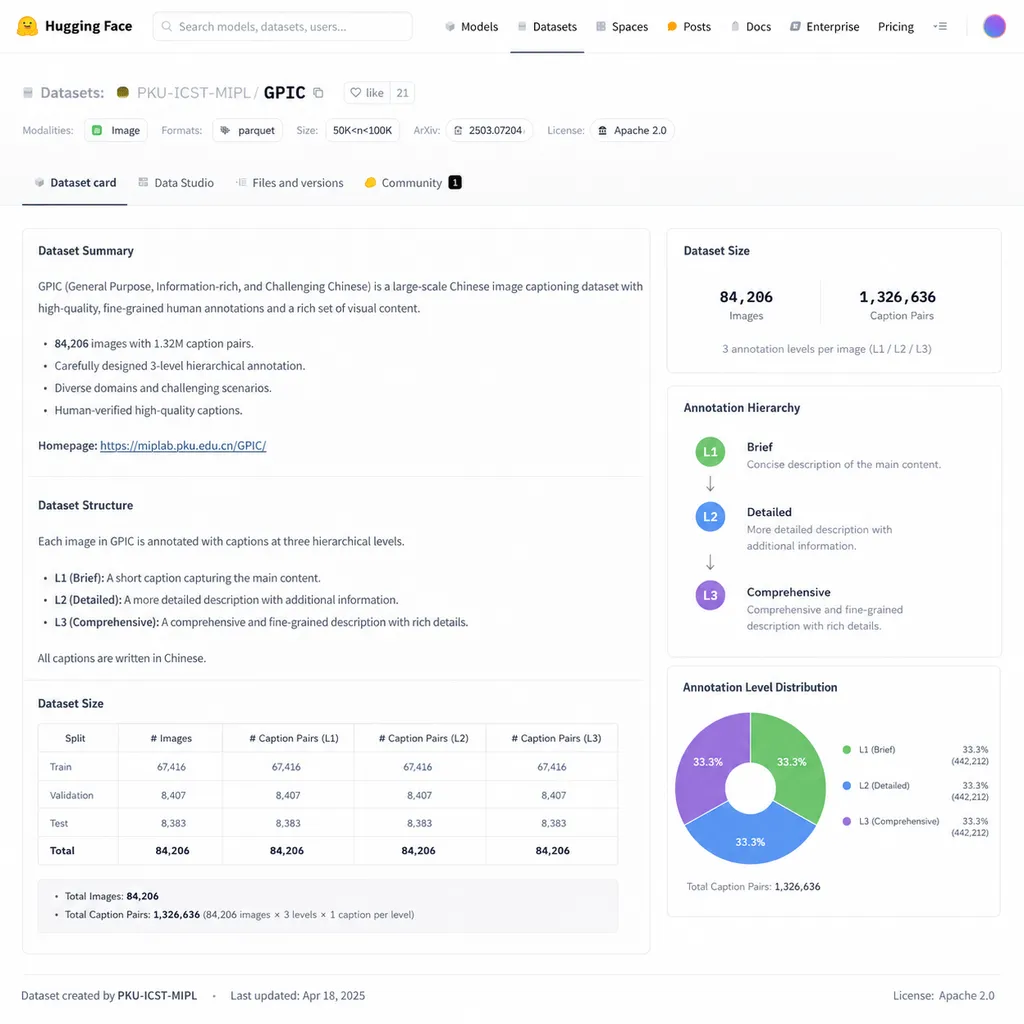Open the 50K<n<100K size tag filter
The image size is (1024, 1024).
point(362,131)
